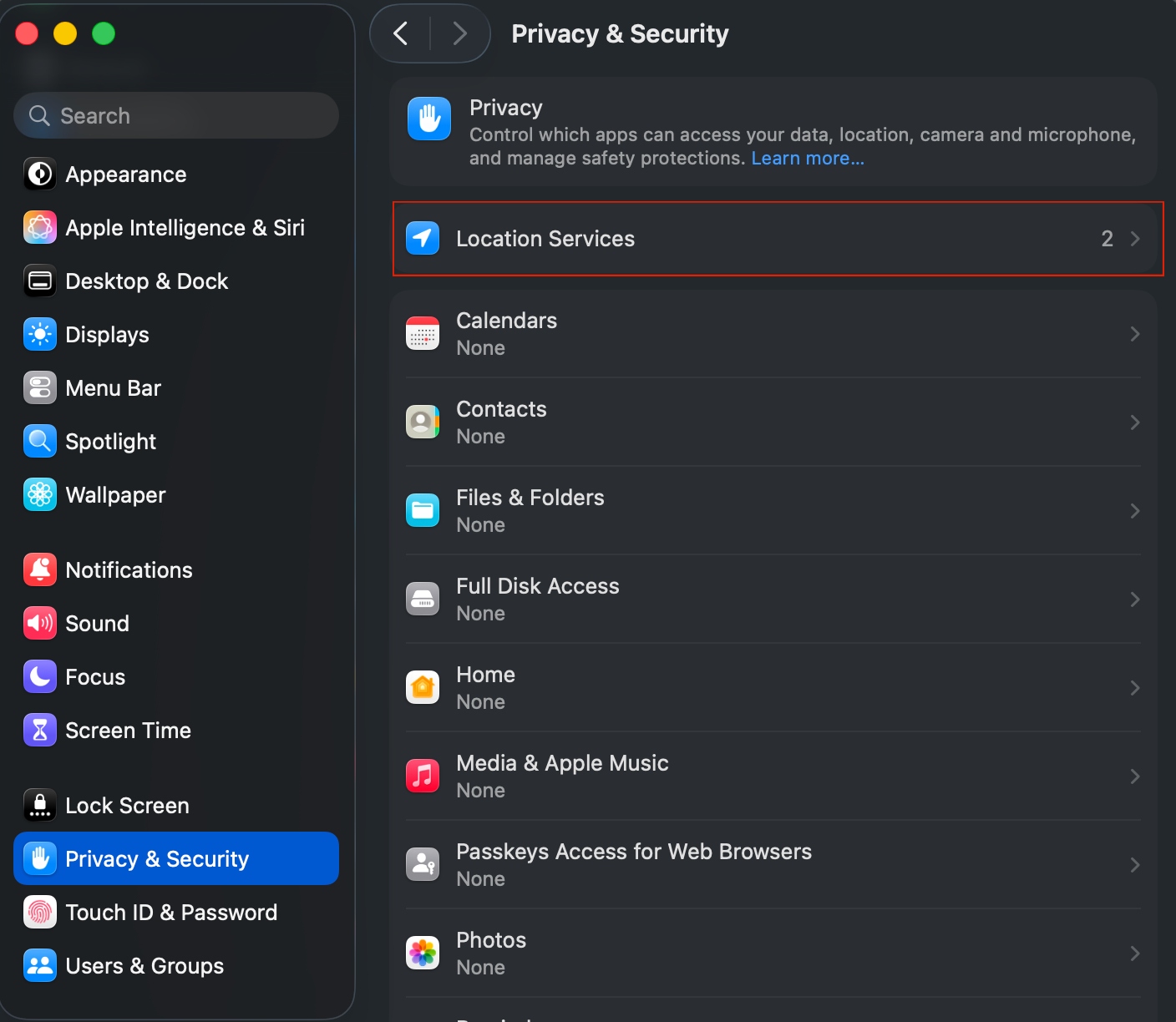Go back with the left arrow button
The height and width of the screenshot is (1022, 1176).
pos(401,33)
